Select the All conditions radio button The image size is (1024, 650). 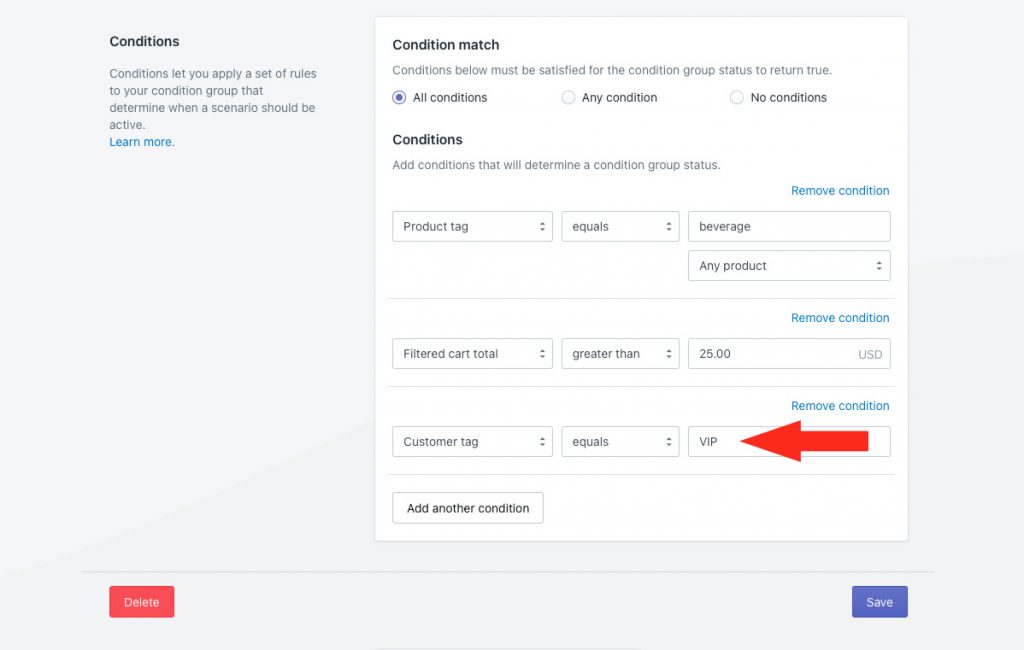(x=399, y=97)
